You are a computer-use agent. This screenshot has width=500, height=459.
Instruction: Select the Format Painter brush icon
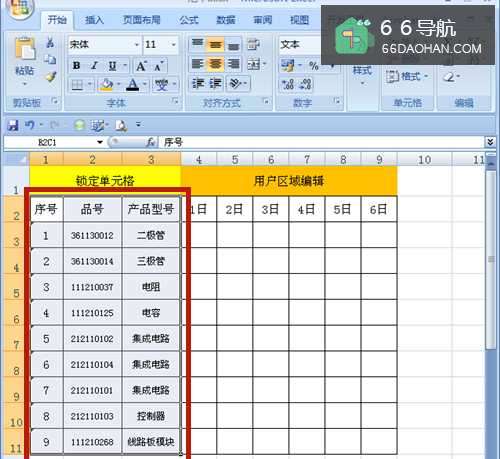pyautogui.click(x=51, y=77)
